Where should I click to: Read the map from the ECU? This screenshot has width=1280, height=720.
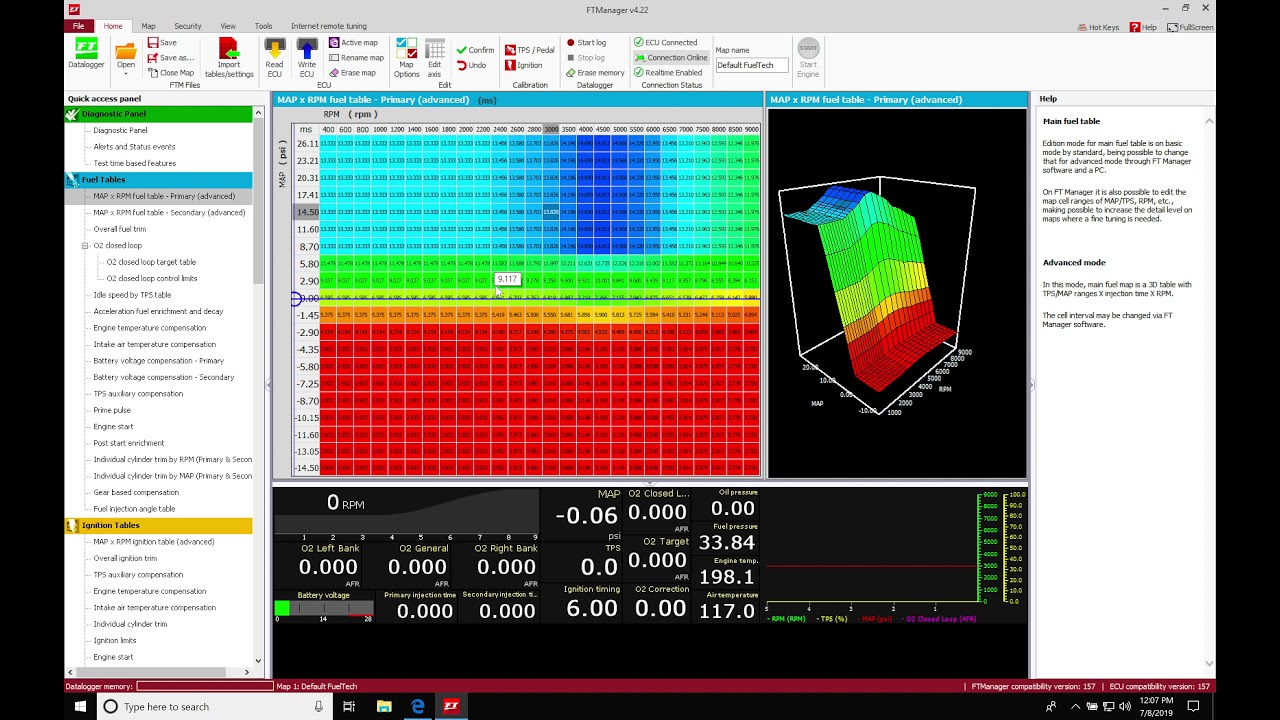274,57
